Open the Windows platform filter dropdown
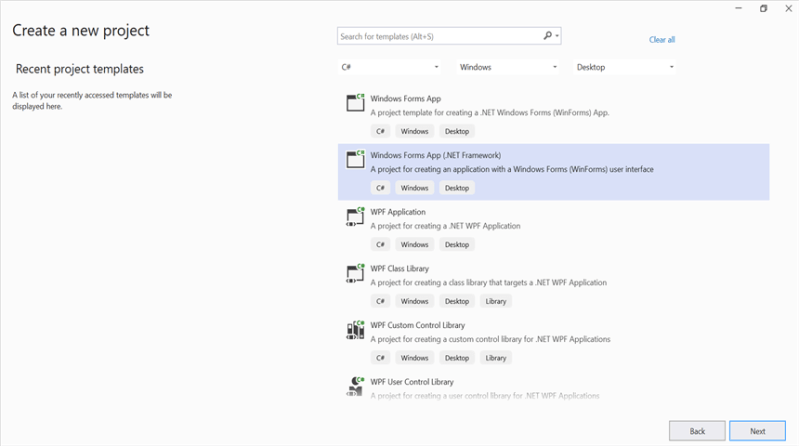Image resolution: width=799 pixels, height=446 pixels. click(508, 67)
